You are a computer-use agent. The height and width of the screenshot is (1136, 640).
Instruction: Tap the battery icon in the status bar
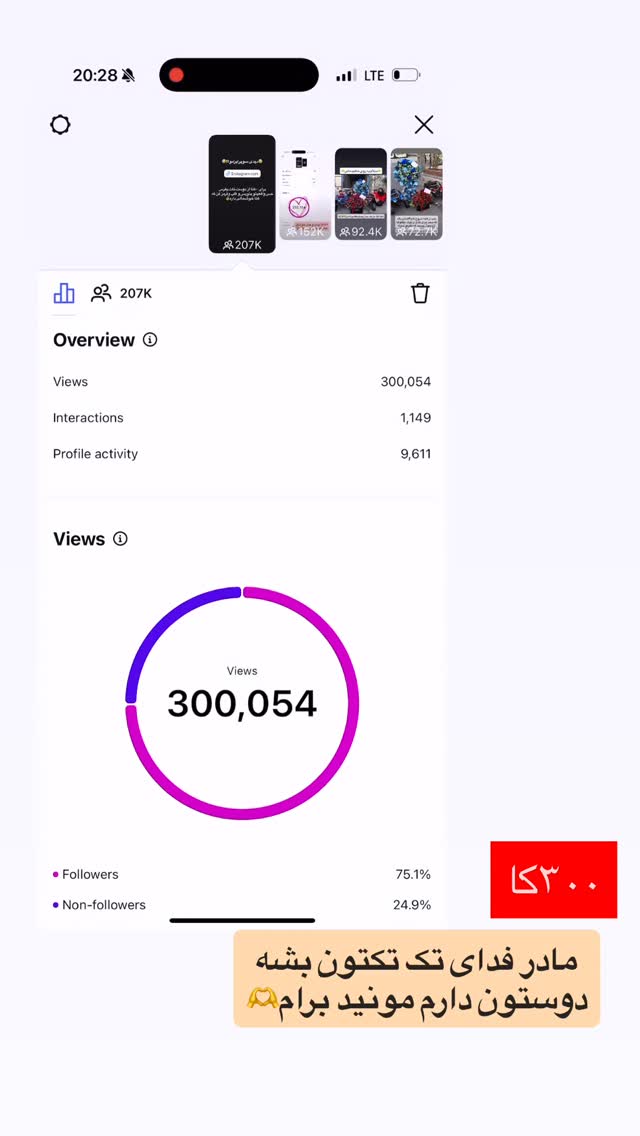[x=406, y=75]
